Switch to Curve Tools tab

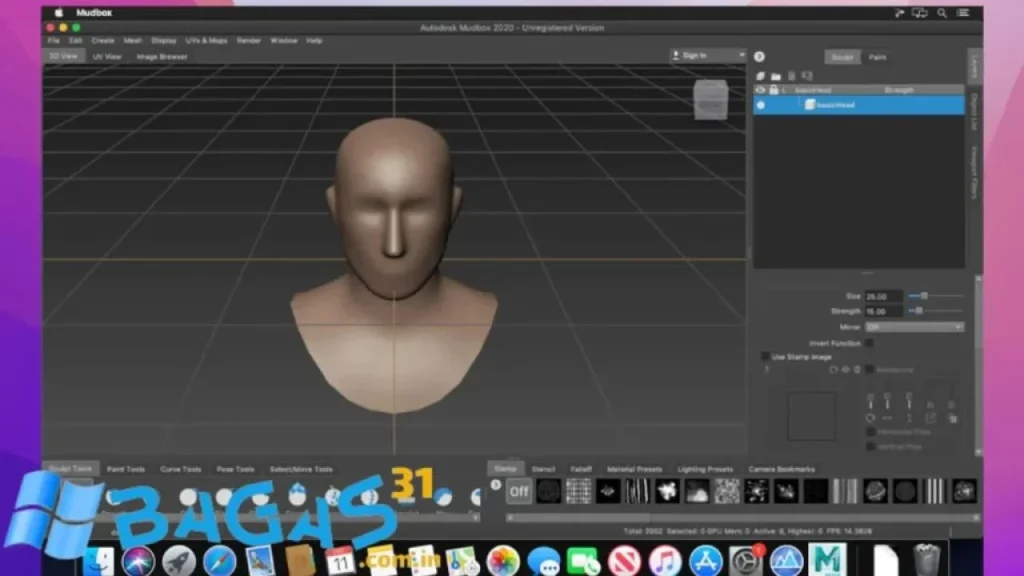[181, 469]
